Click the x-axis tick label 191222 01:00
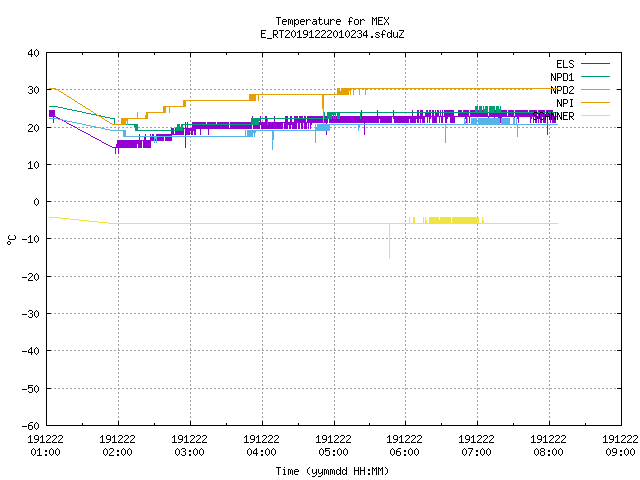Image resolution: width=640 pixels, height=480 pixels. tap(45, 446)
